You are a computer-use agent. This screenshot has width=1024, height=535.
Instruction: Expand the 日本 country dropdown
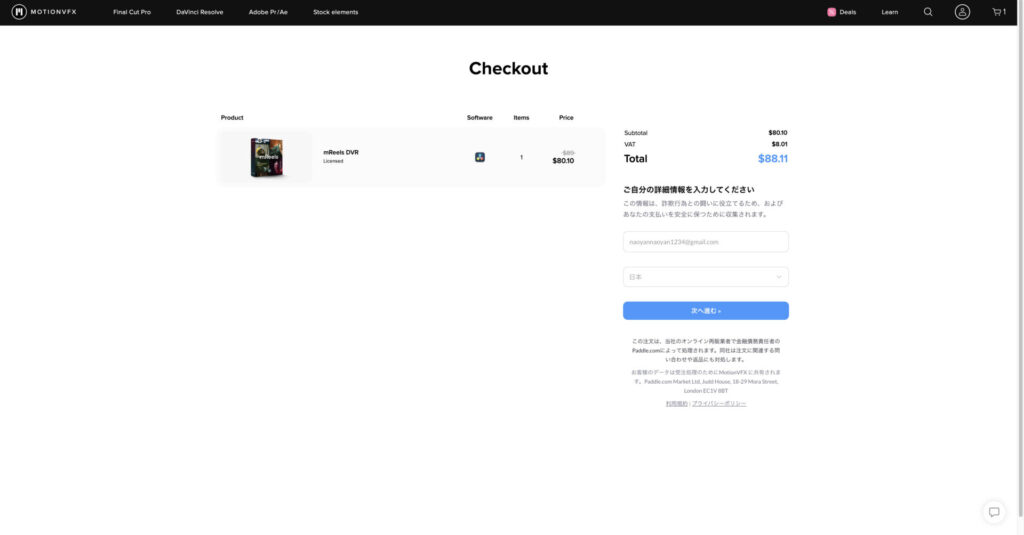pos(705,277)
